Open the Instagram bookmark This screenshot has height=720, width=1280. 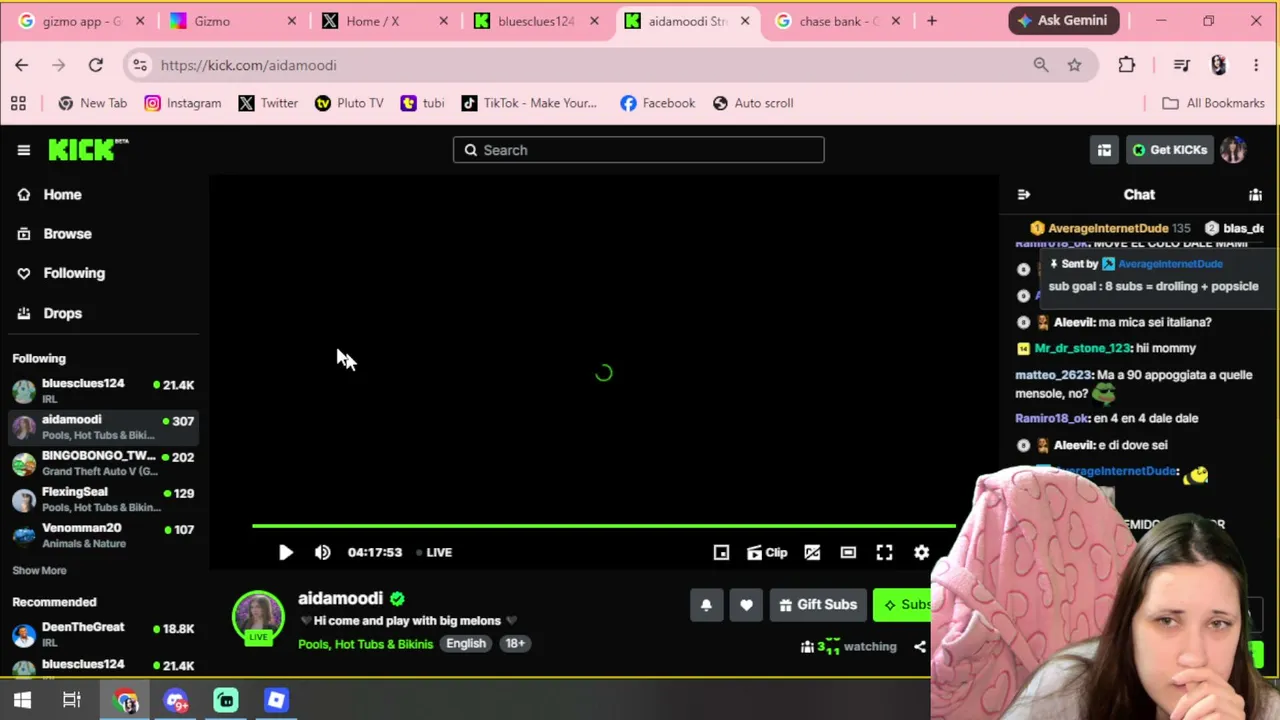coord(183,103)
